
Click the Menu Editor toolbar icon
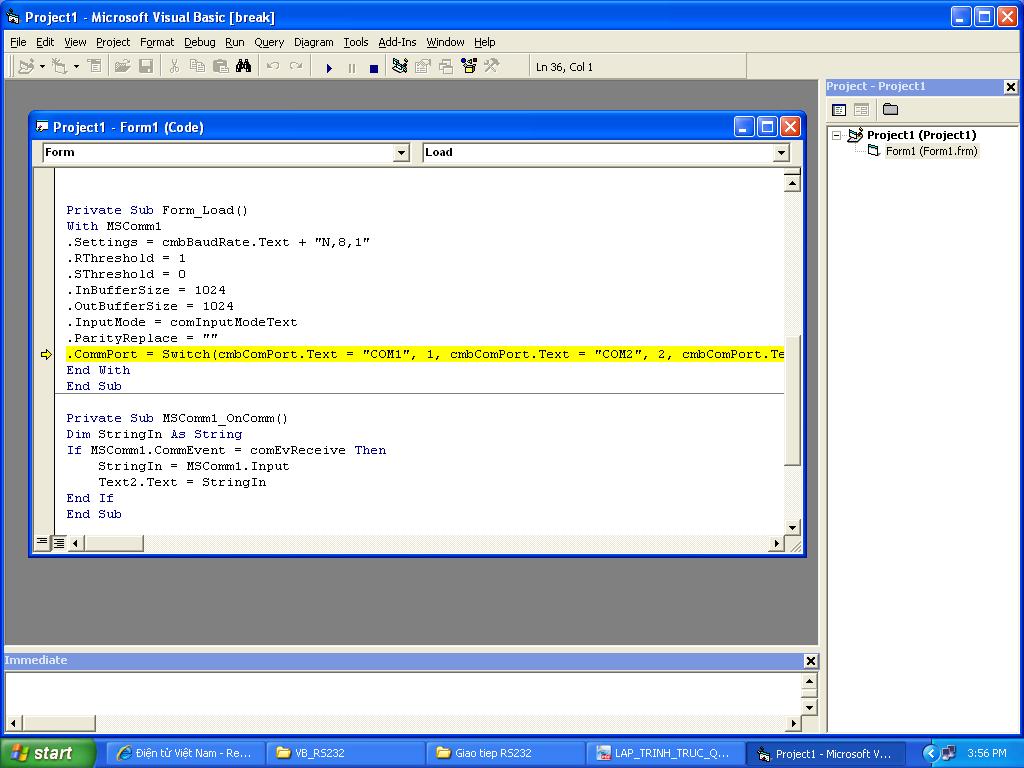pyautogui.click(x=95, y=66)
